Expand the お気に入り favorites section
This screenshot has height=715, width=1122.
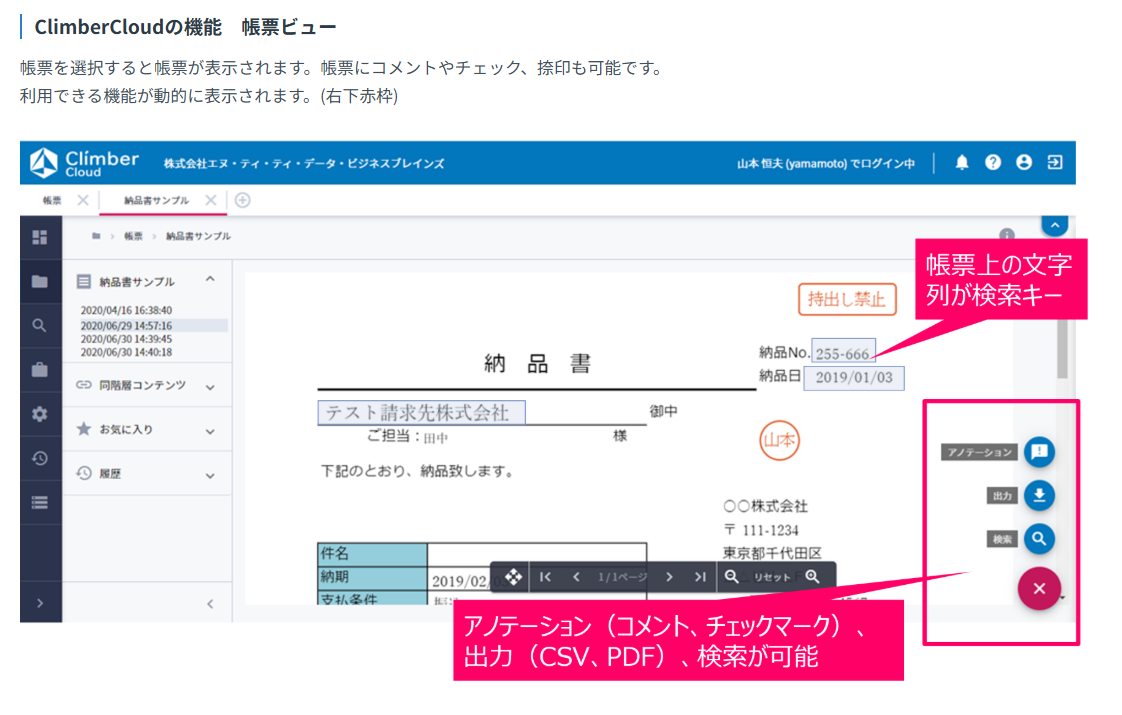(210, 431)
